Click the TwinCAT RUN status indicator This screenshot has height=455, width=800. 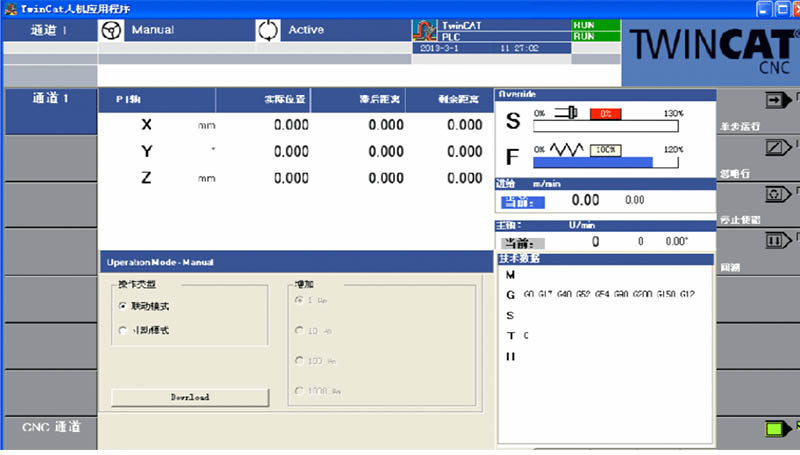pos(595,25)
